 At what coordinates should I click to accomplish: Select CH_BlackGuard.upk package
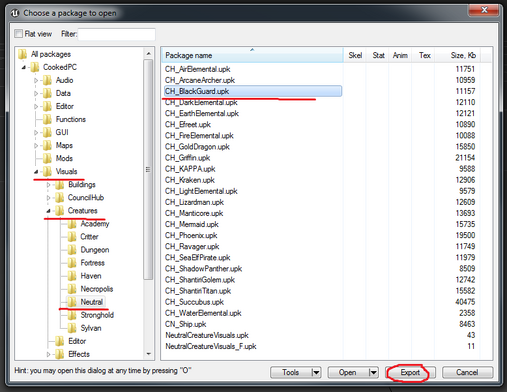click(x=253, y=91)
